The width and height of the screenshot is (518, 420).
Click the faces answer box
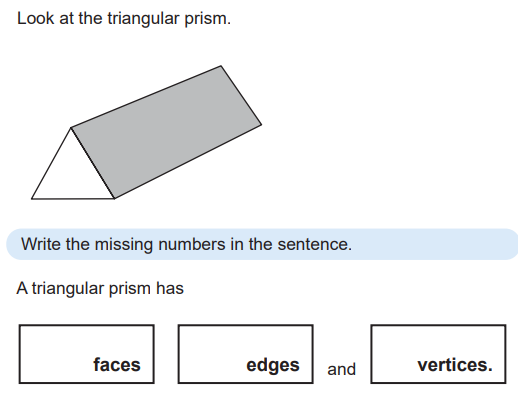[86, 354]
